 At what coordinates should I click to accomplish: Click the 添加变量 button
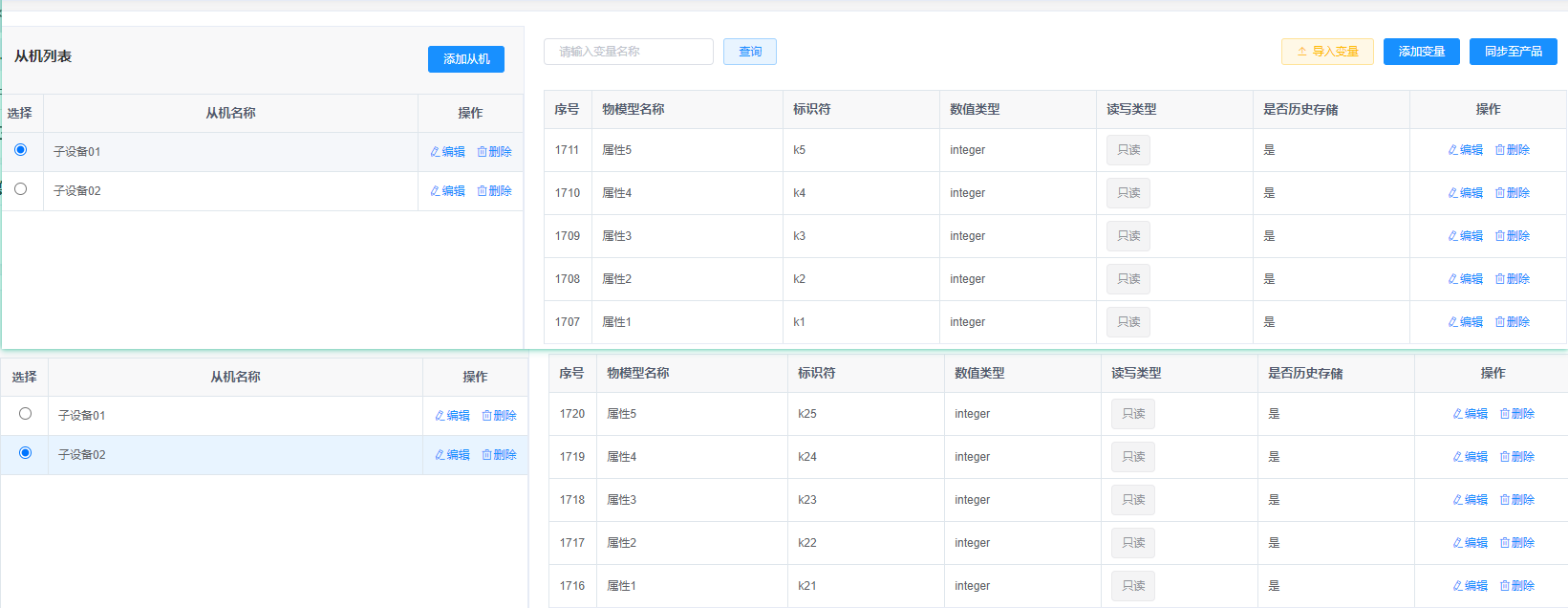coord(1421,52)
